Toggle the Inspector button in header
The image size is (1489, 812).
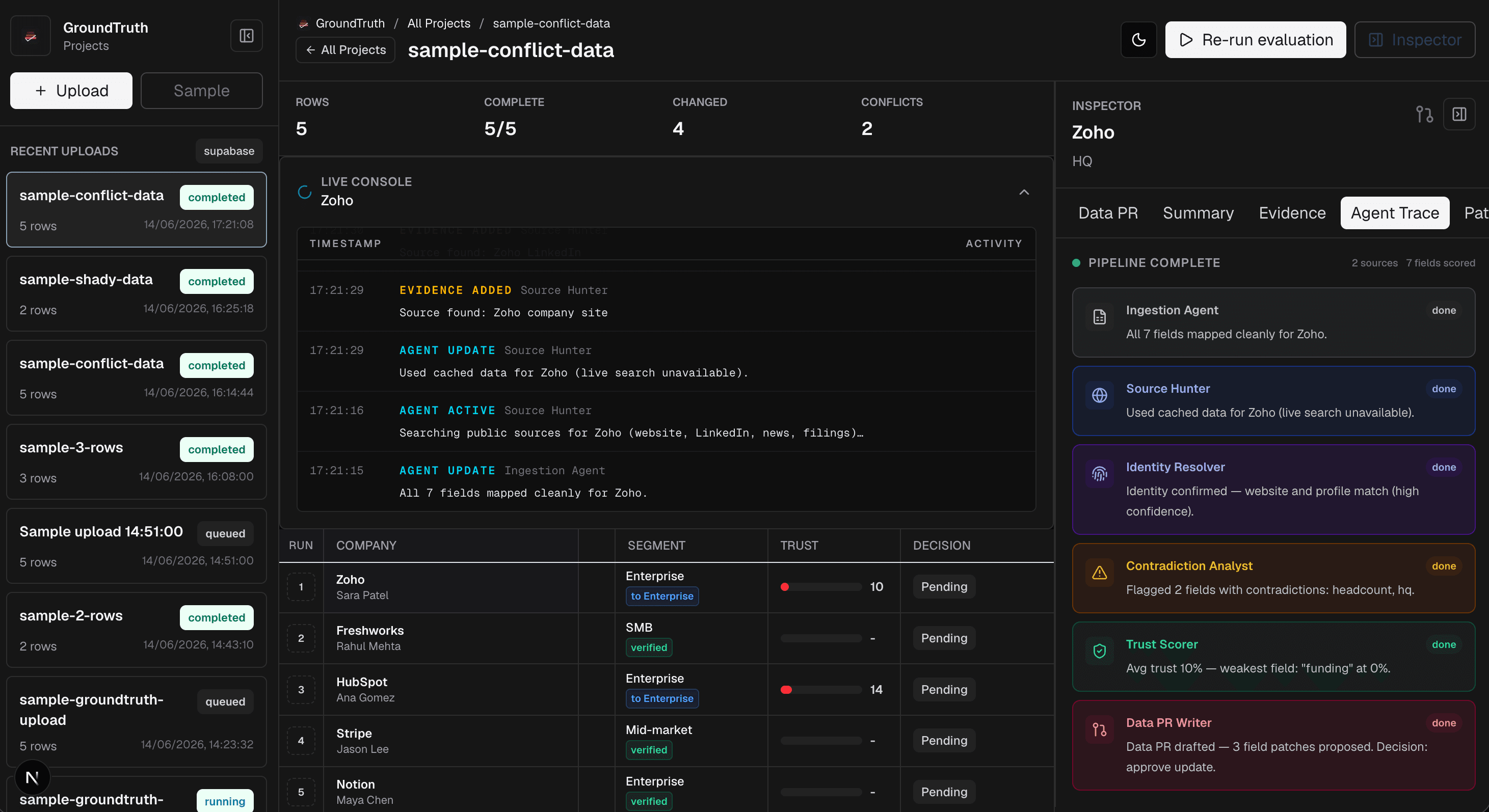(1415, 40)
